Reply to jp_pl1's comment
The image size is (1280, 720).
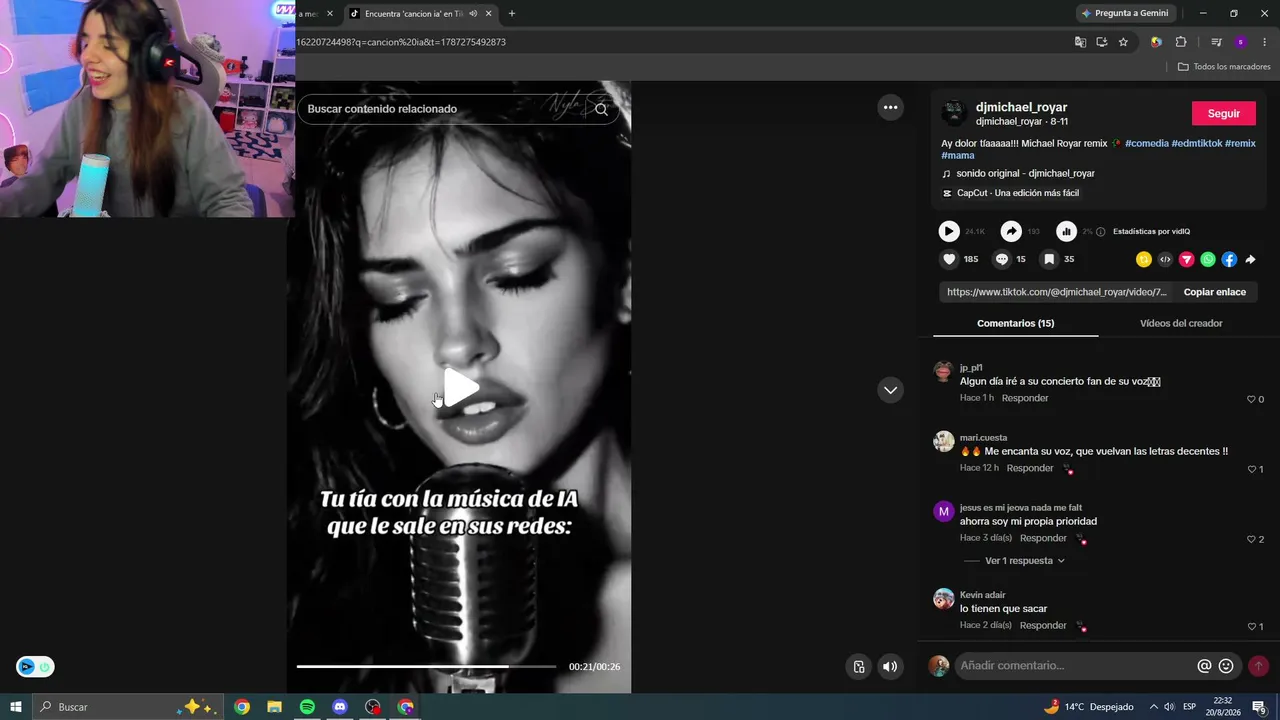click(x=1025, y=398)
